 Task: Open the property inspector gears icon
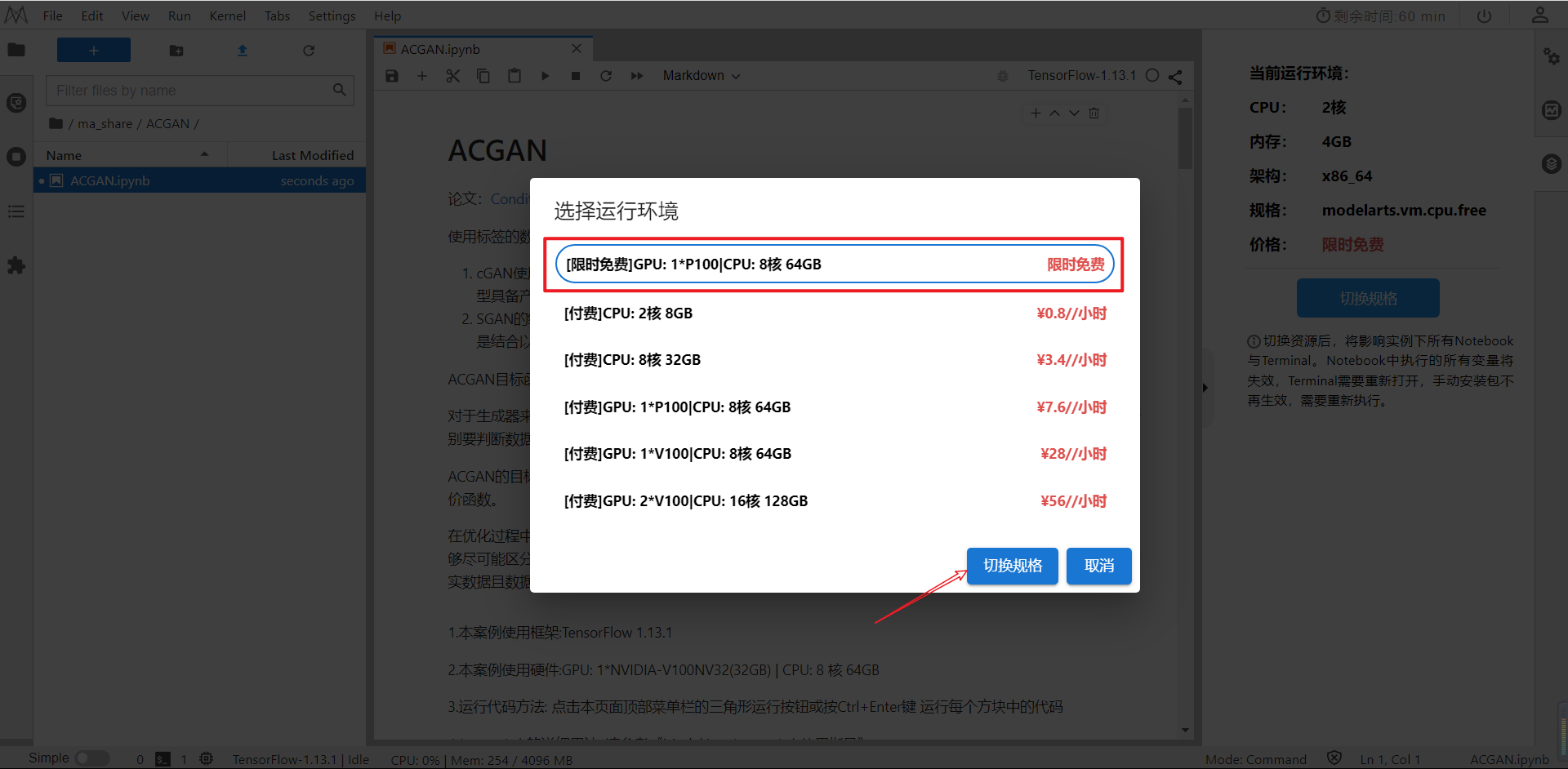point(1552,56)
